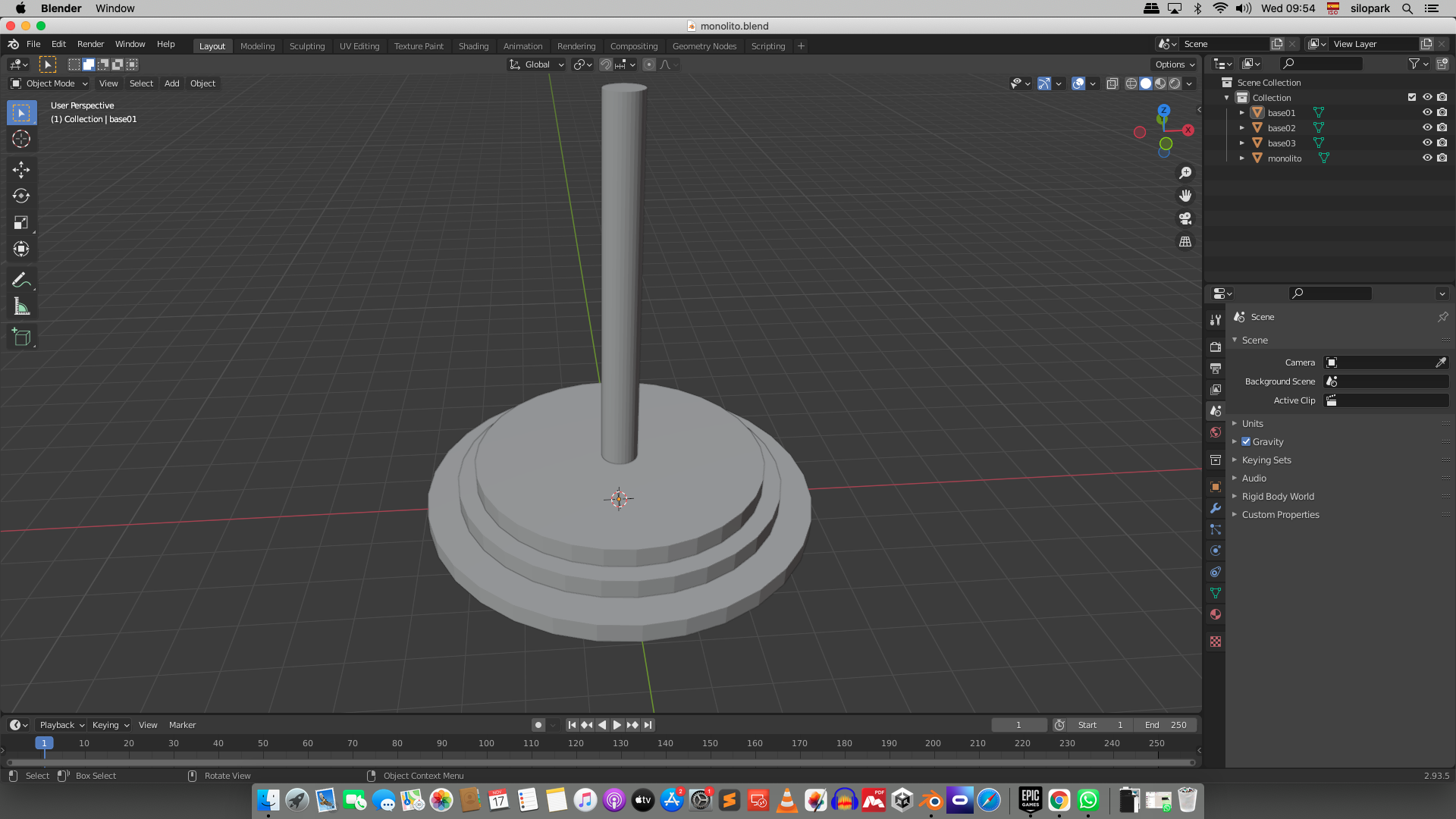Select the Measure tool
The width and height of the screenshot is (1456, 819).
(21, 307)
